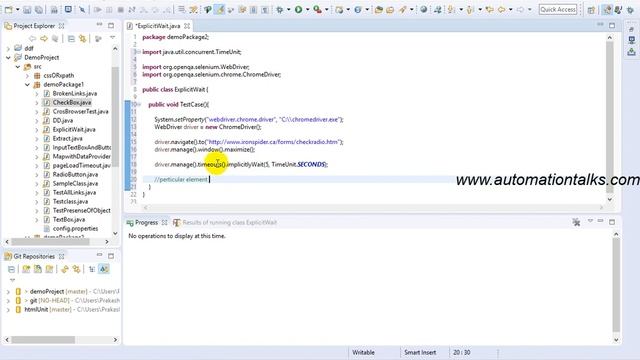
Task: Open Results of running class ExplicitWait tab
Action: [229, 222]
